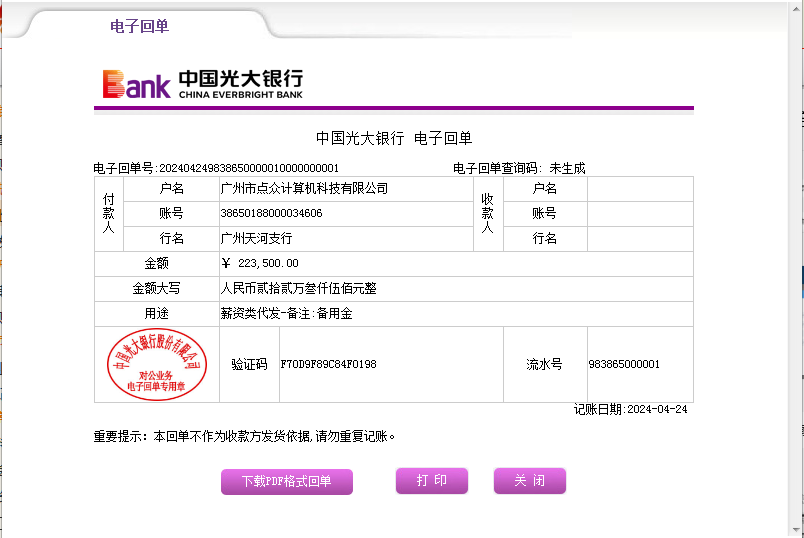This screenshot has height=538, width=804.
Task: Click the payer account number 38650188000034606
Action: pyautogui.click(x=271, y=213)
